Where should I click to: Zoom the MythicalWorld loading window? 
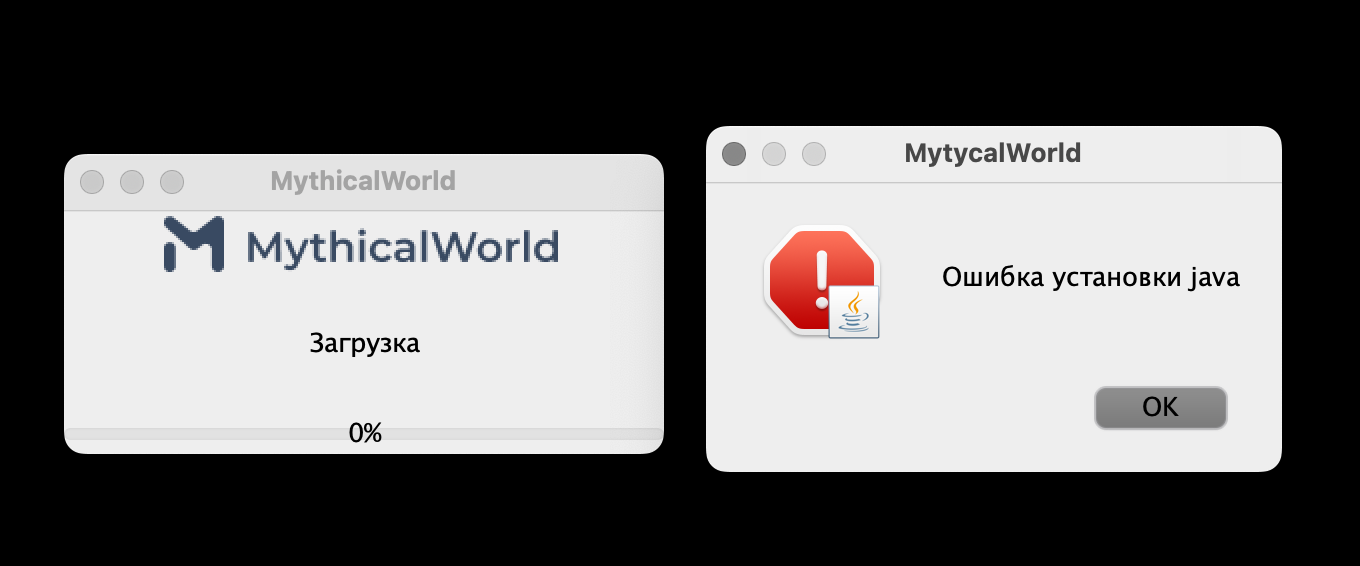coord(172,182)
